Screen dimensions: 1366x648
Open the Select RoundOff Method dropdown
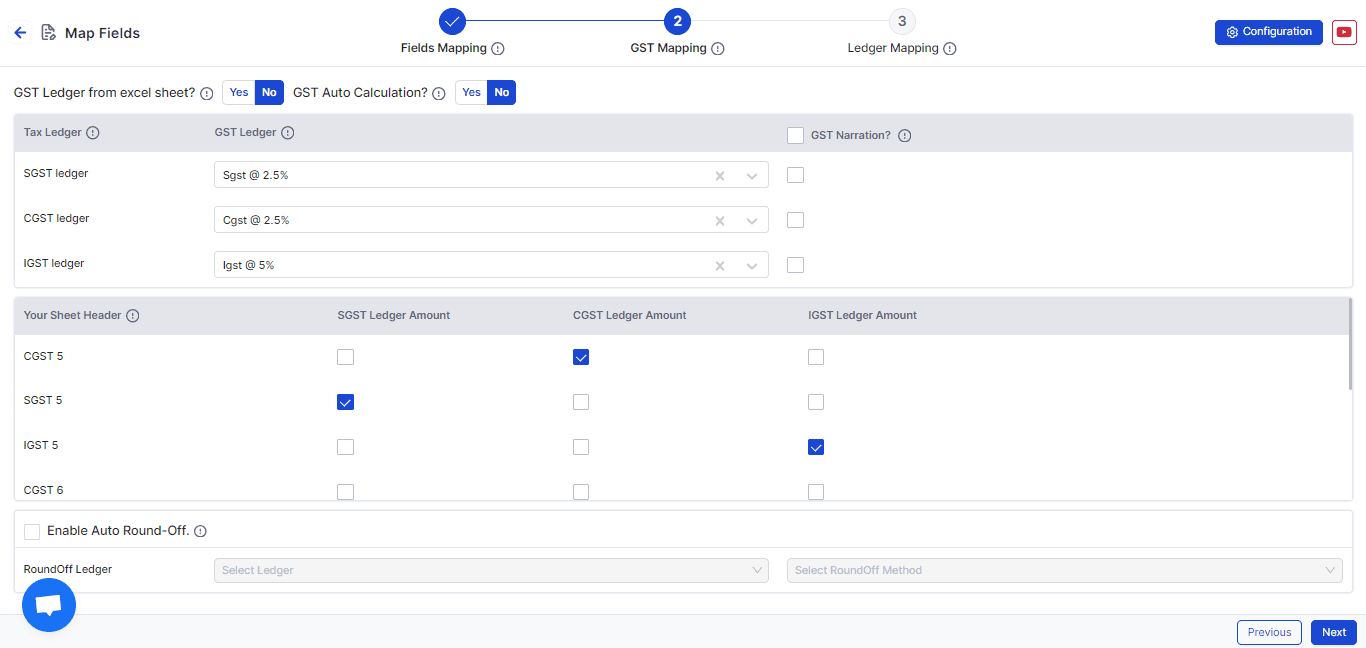pyautogui.click(x=1065, y=570)
